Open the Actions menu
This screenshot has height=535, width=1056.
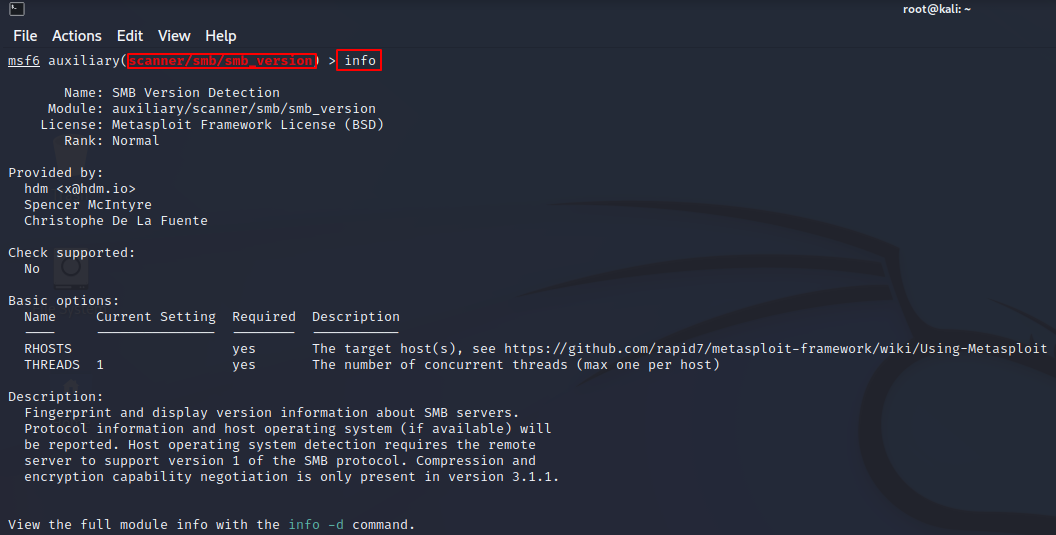point(77,36)
